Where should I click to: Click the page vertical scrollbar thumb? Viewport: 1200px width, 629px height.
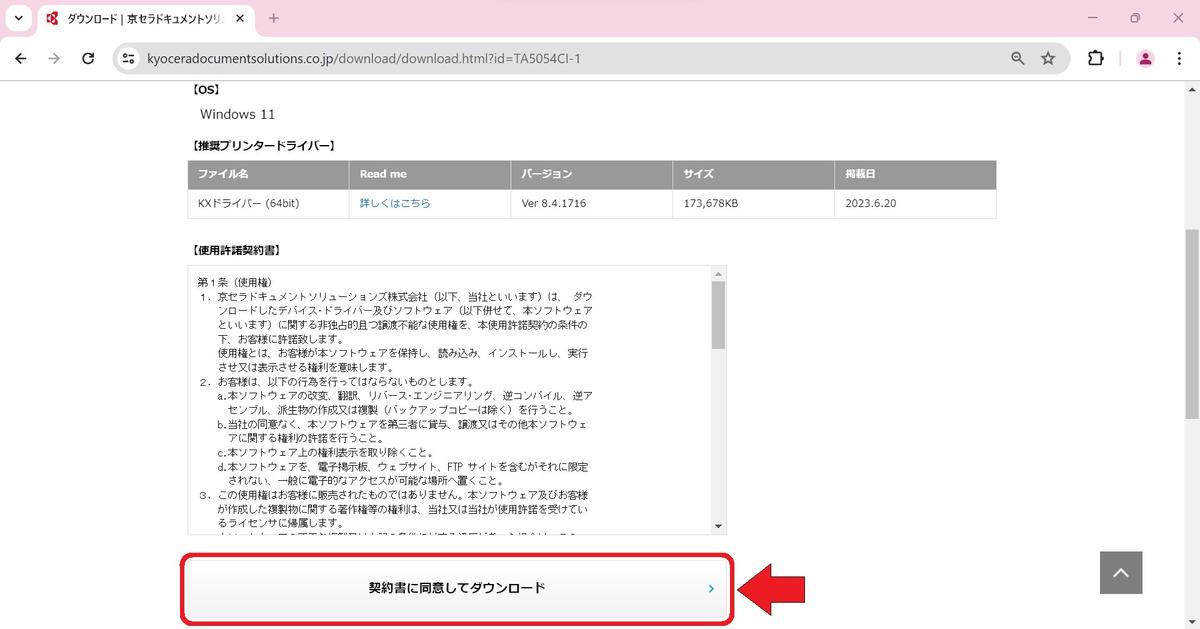[x=1192, y=323]
